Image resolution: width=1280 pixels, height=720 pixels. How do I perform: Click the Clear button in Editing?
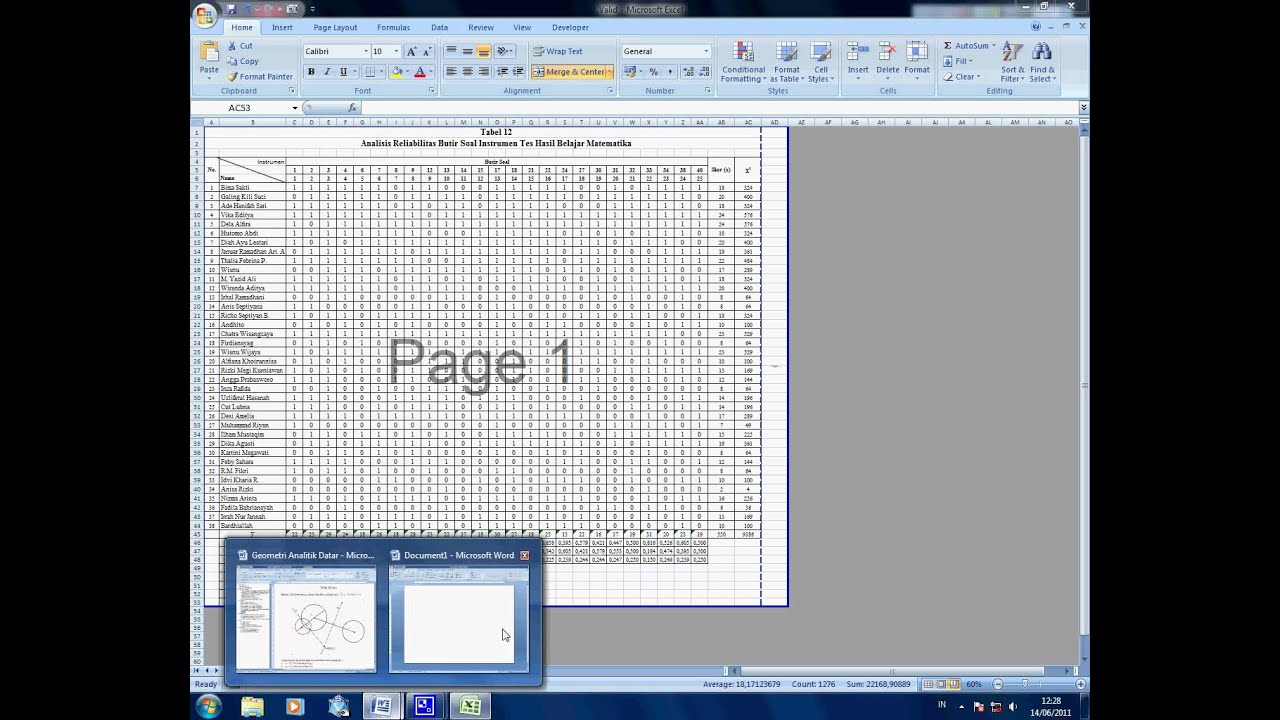(x=960, y=76)
